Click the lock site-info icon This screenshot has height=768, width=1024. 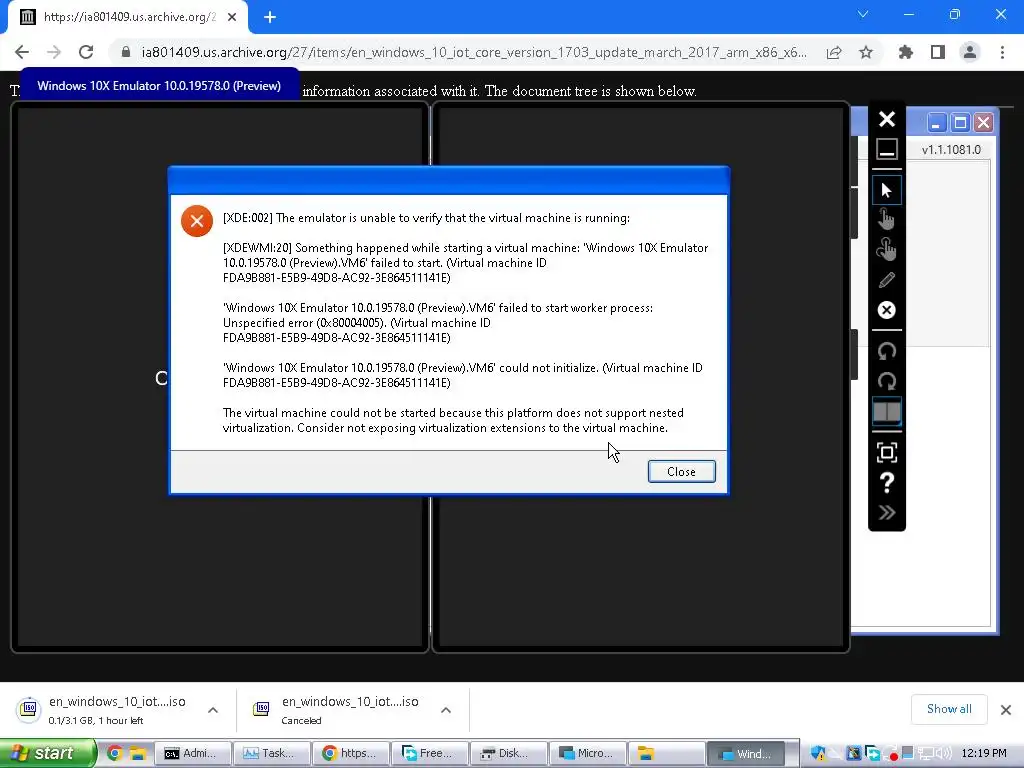click(126, 52)
